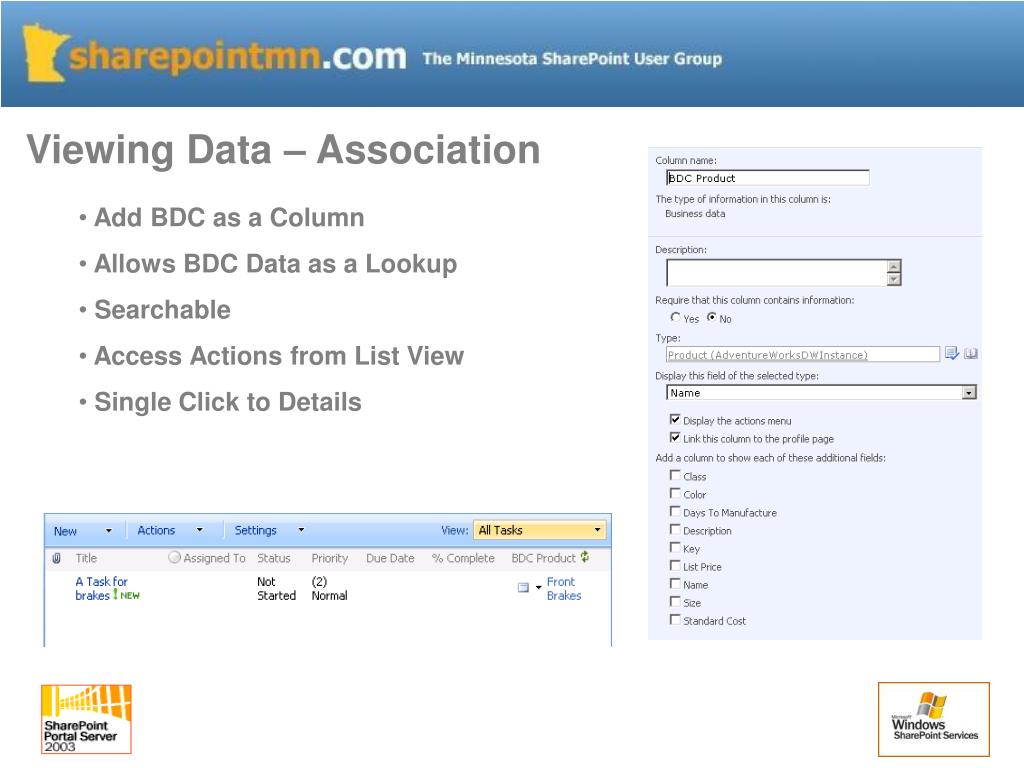Viewport: 1024px width, 768px height.
Task: Click the Type Product entity field
Action: click(x=803, y=355)
